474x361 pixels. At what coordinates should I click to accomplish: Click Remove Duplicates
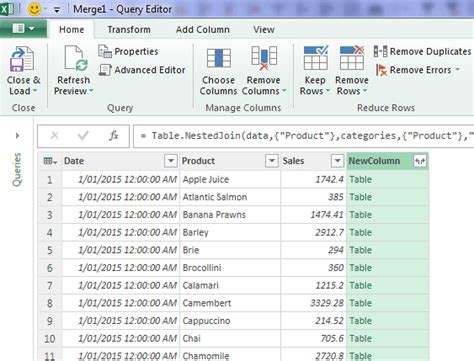(x=422, y=51)
